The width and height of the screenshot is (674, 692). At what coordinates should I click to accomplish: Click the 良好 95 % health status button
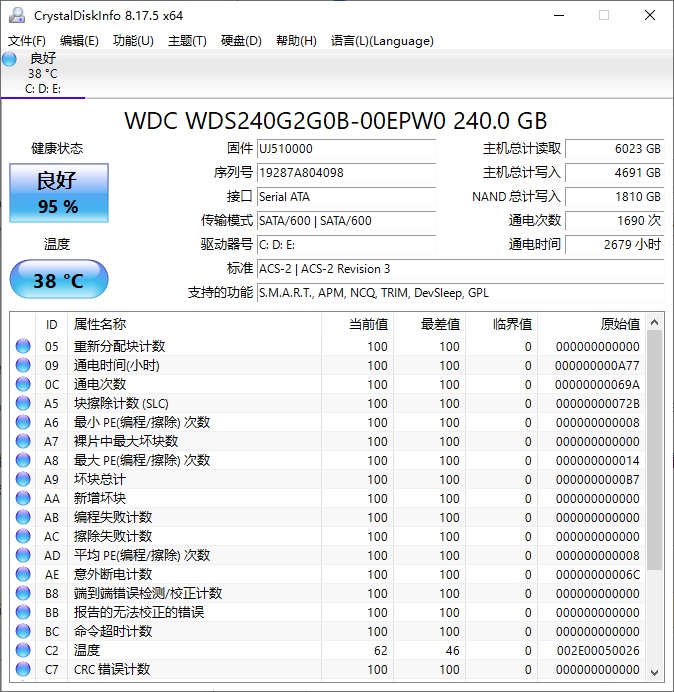59,193
